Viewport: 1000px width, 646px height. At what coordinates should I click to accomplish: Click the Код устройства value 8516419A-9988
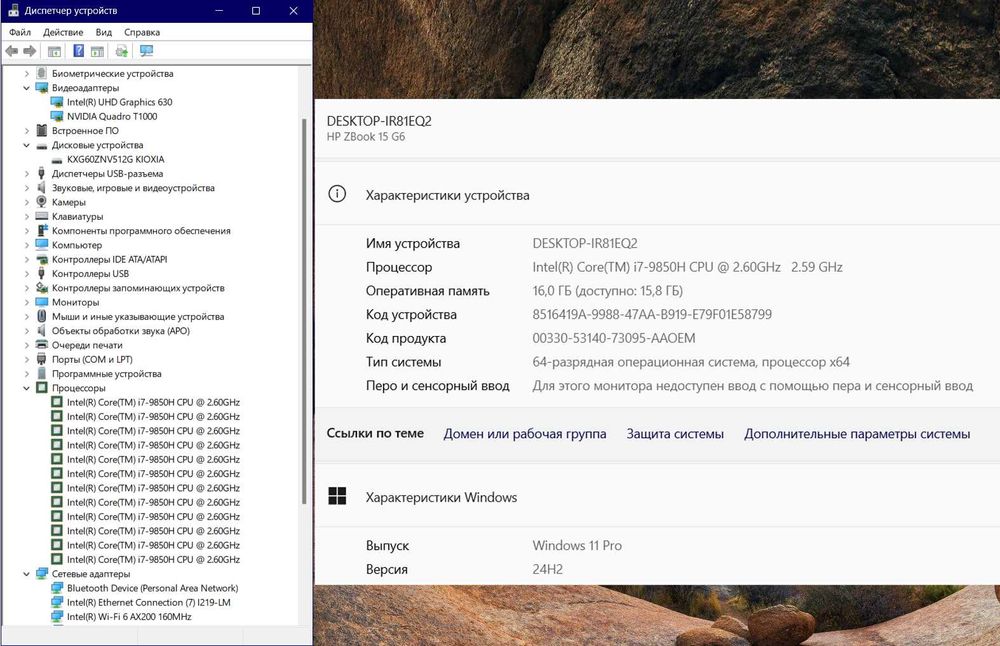(652, 314)
